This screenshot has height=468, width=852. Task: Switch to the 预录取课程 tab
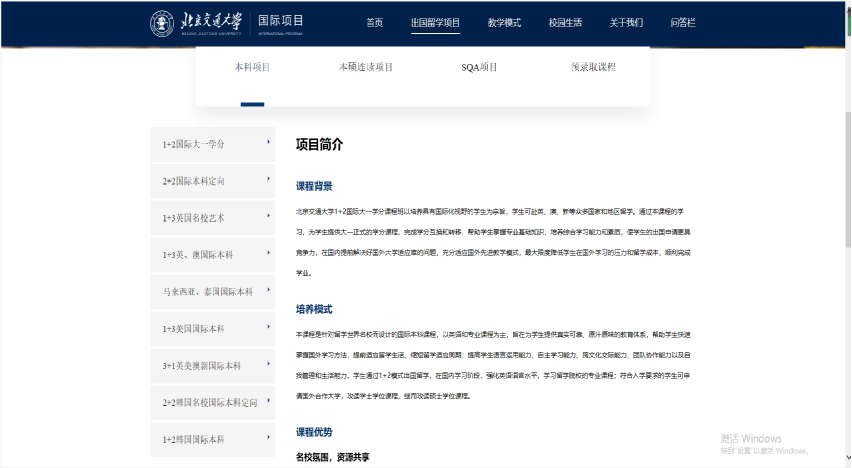(593, 67)
